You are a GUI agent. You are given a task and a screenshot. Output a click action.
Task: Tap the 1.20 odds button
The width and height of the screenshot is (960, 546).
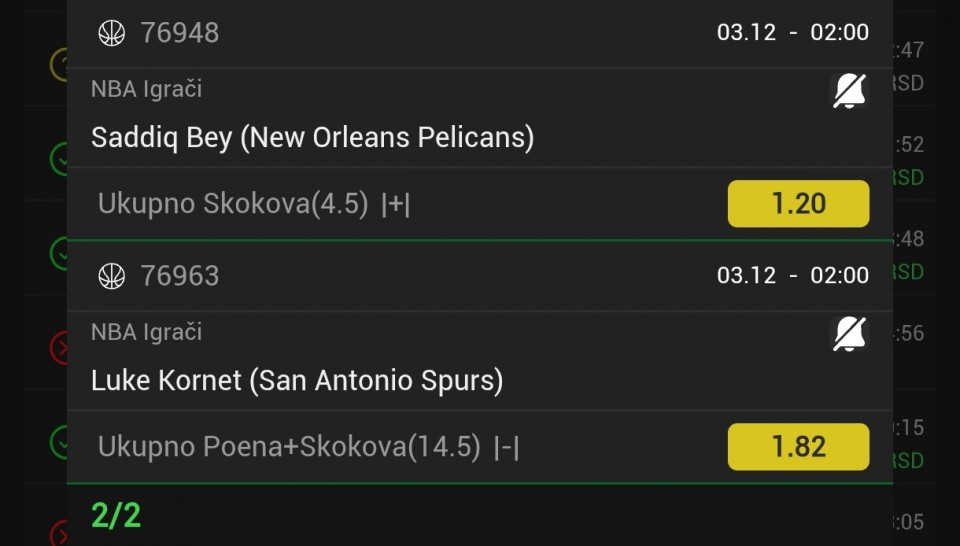point(798,204)
